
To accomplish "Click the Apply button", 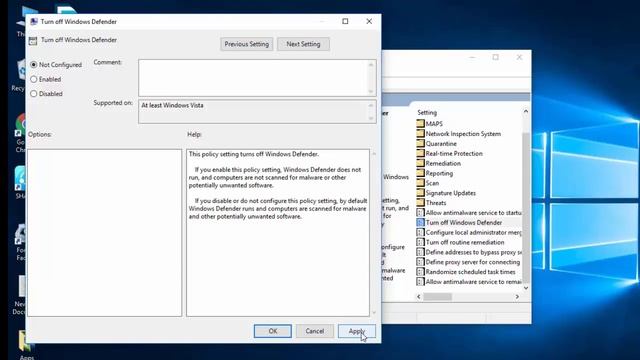I will [357, 331].
